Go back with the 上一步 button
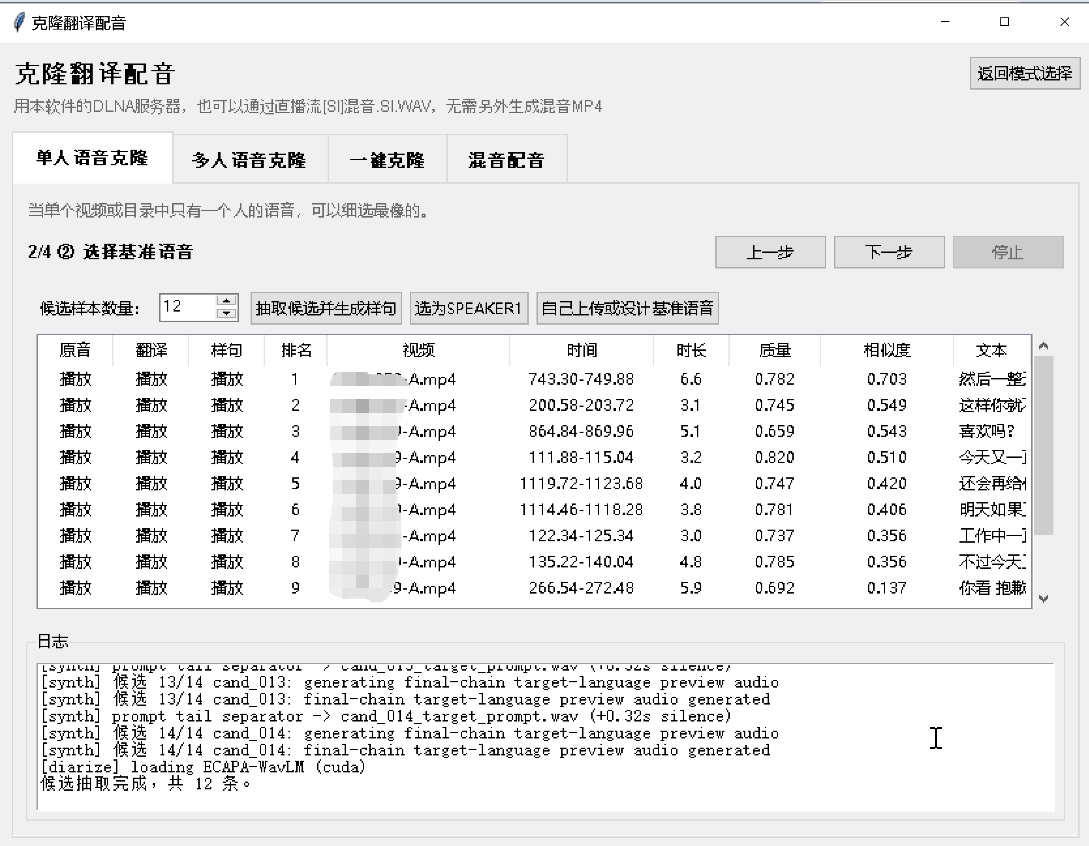Viewport: 1089px width, 846px height. point(770,252)
